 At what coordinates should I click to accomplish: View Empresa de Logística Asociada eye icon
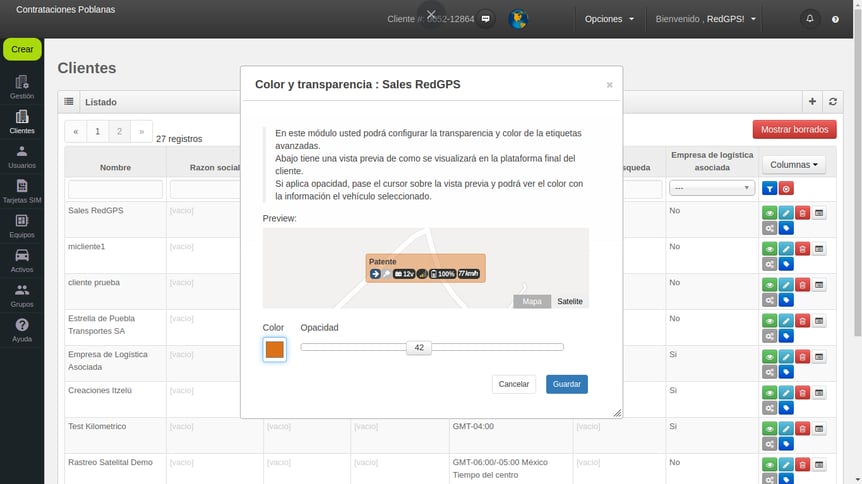click(x=770, y=357)
